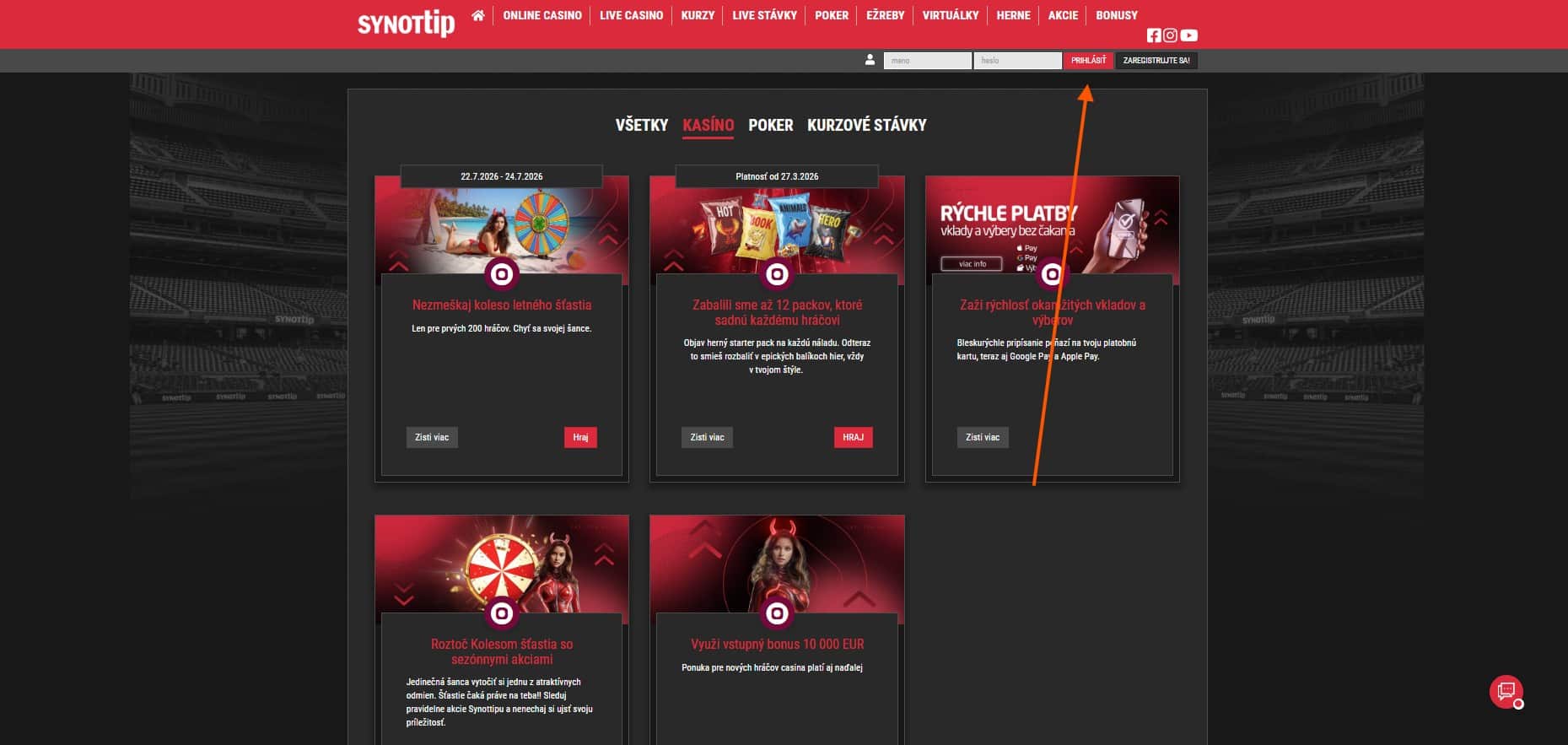This screenshot has width=1568, height=745.
Task: Open 'Nezmeškaj koleso letného šťastia' title
Action: point(502,305)
